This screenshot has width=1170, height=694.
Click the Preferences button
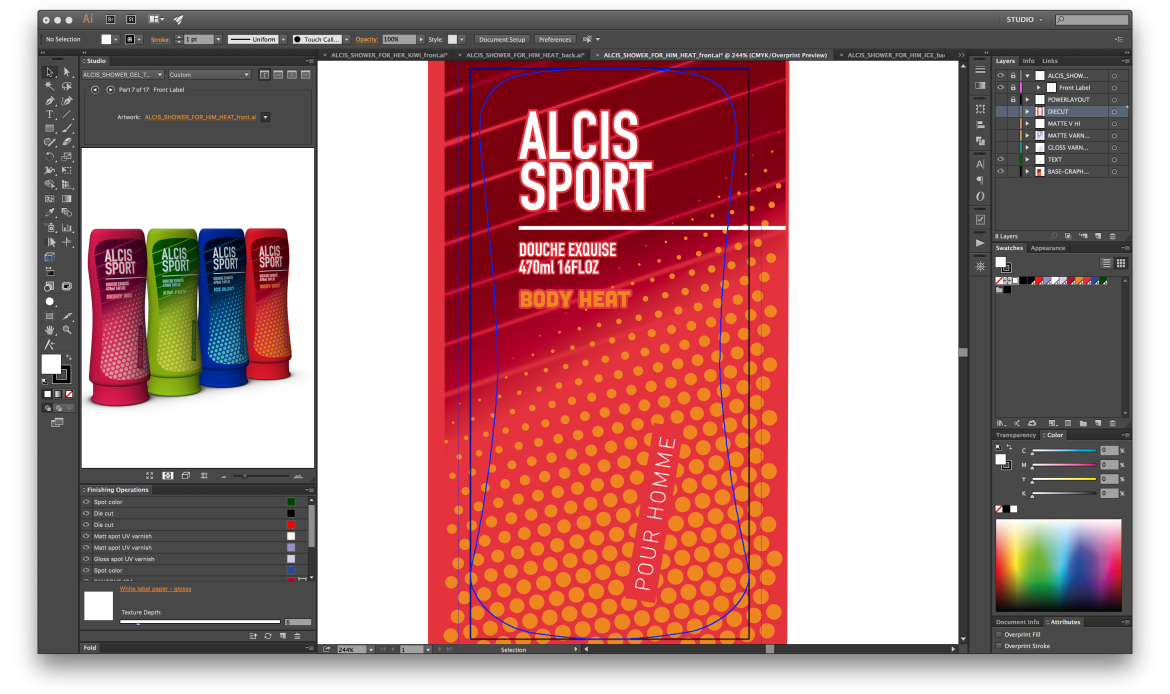coord(555,40)
